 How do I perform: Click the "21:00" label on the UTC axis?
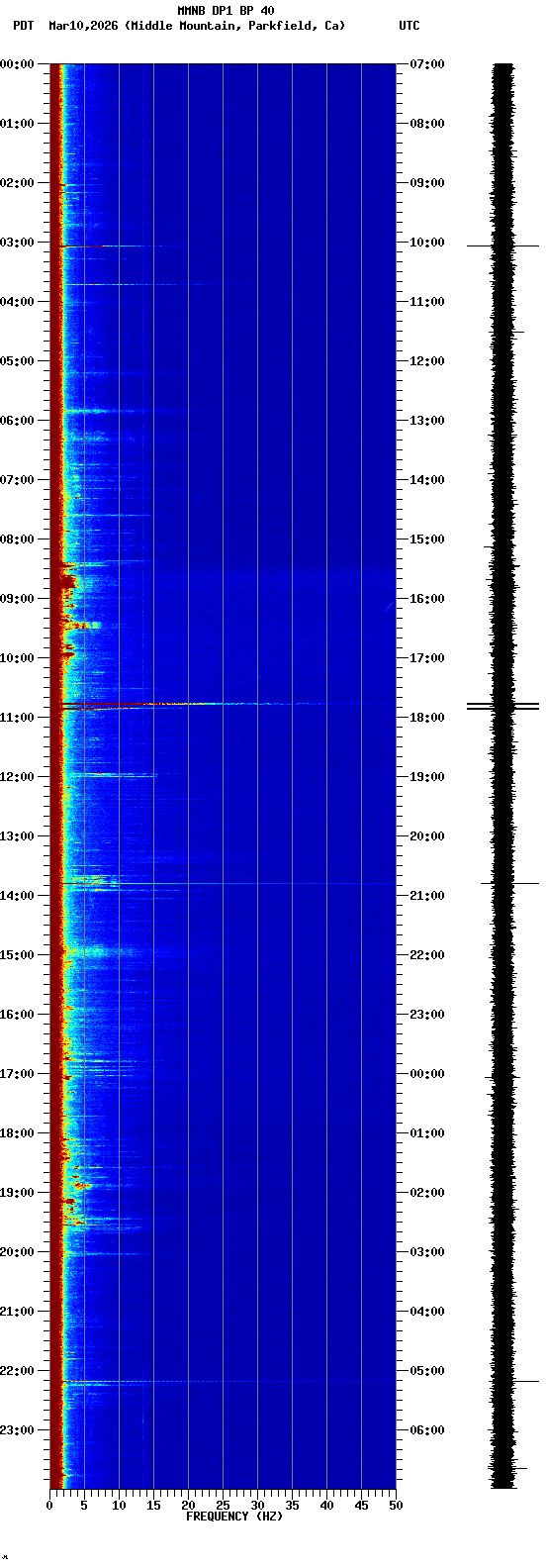(x=427, y=896)
